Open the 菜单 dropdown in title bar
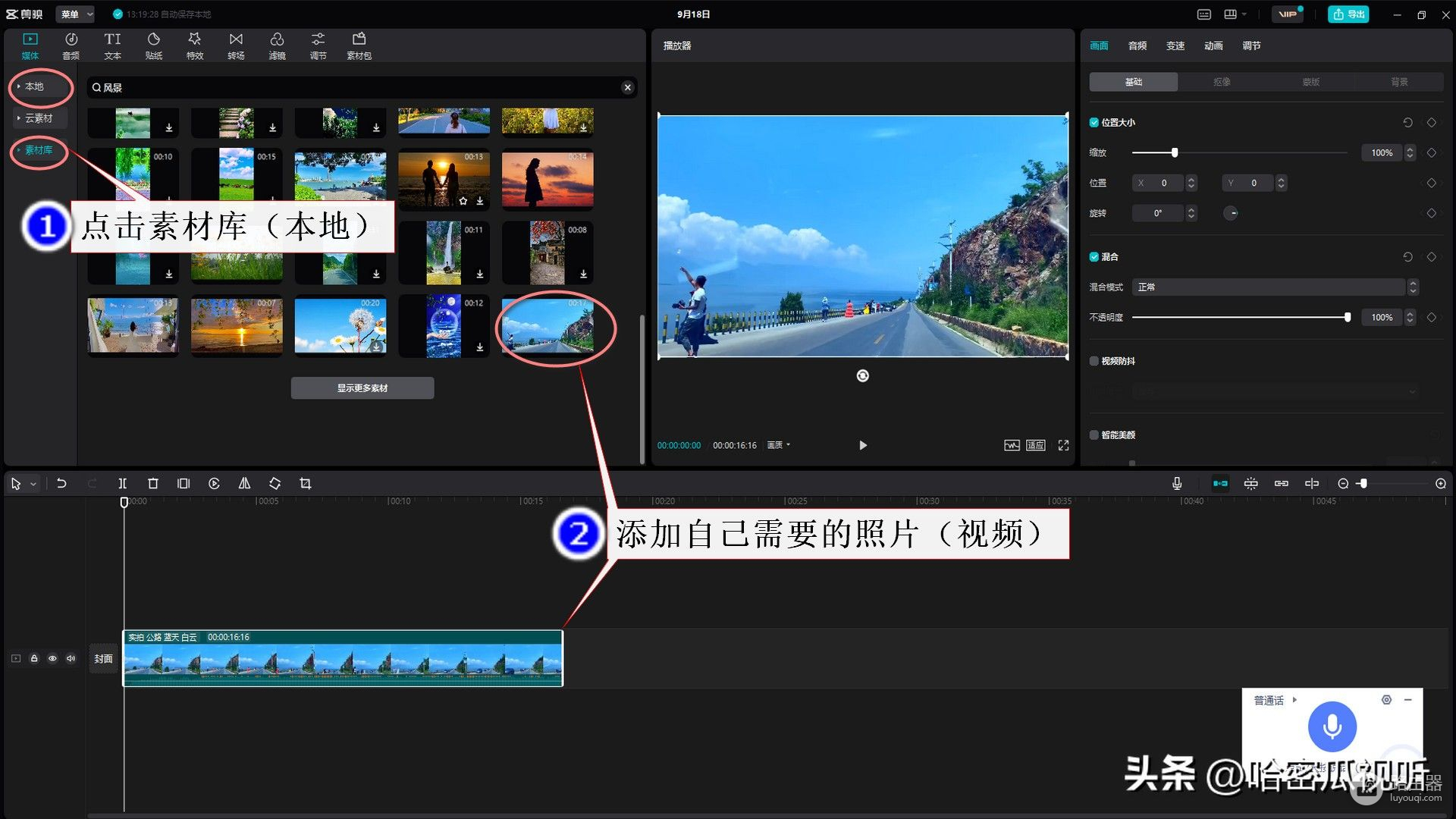This screenshot has width=1456, height=819. [x=76, y=14]
